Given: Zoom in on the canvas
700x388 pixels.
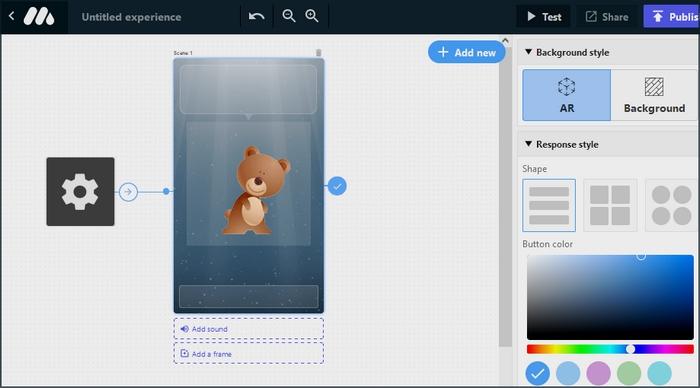Looking at the screenshot, I should tap(312, 17).
